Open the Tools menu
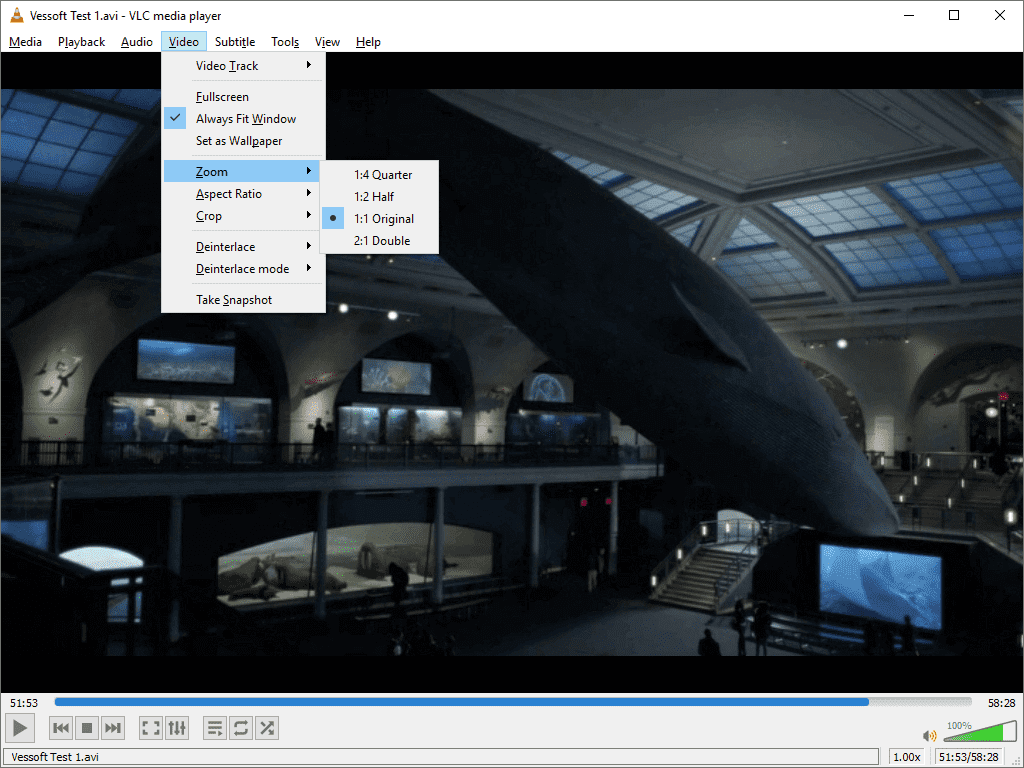This screenshot has width=1024, height=768. [x=285, y=42]
